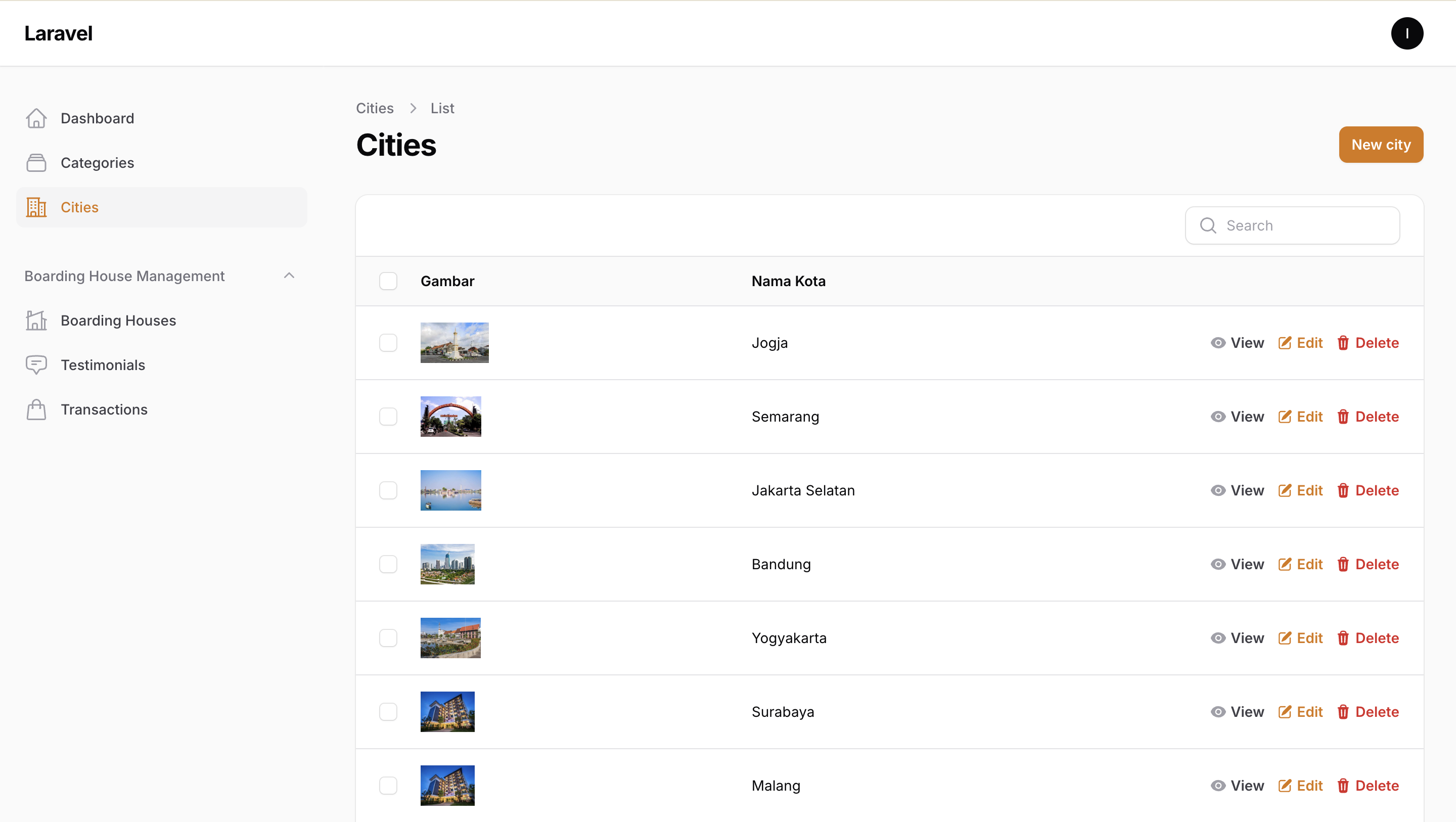This screenshot has height=822, width=1456.
Task: Click the Jakarta Selatan thumbnail image
Action: click(x=450, y=491)
